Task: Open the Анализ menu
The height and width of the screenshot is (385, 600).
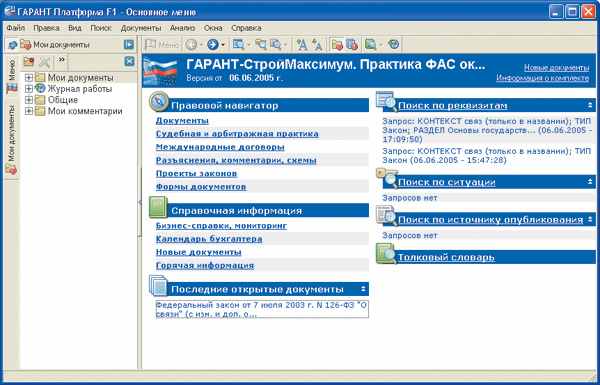Action: click(183, 28)
